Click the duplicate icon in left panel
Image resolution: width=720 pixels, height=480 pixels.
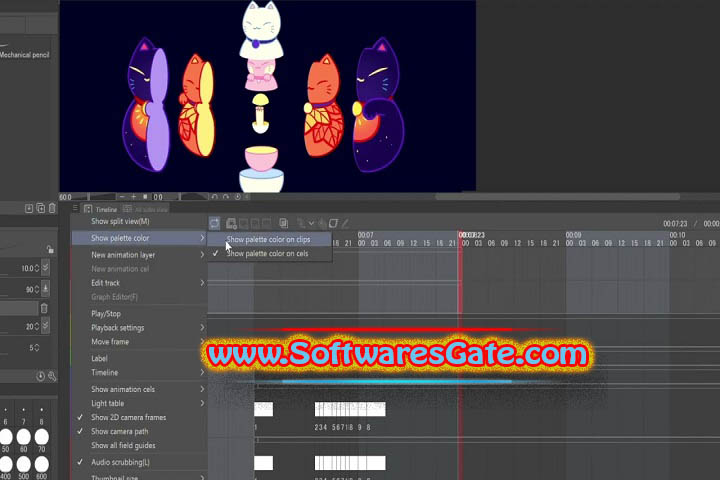[x=40, y=209]
